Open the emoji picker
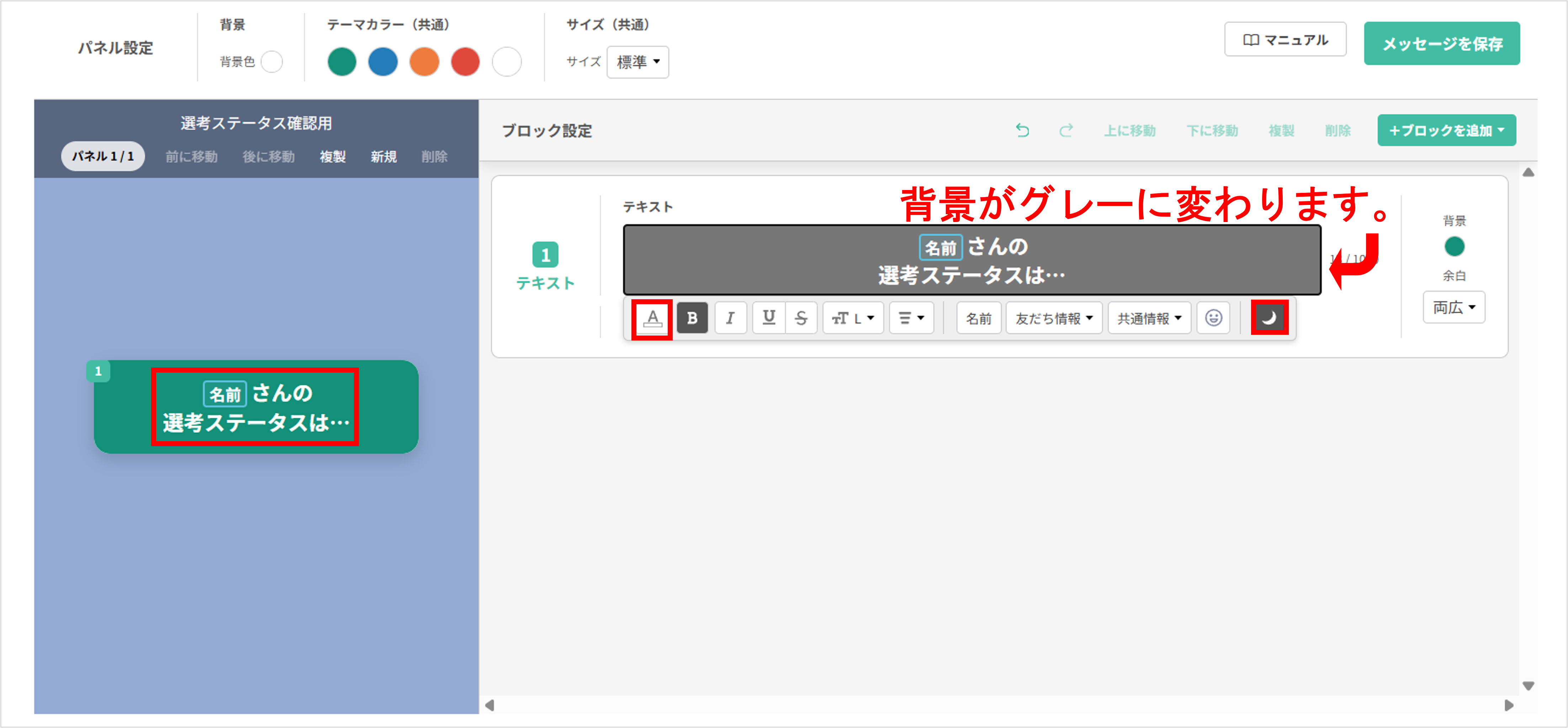 pos(1213,317)
